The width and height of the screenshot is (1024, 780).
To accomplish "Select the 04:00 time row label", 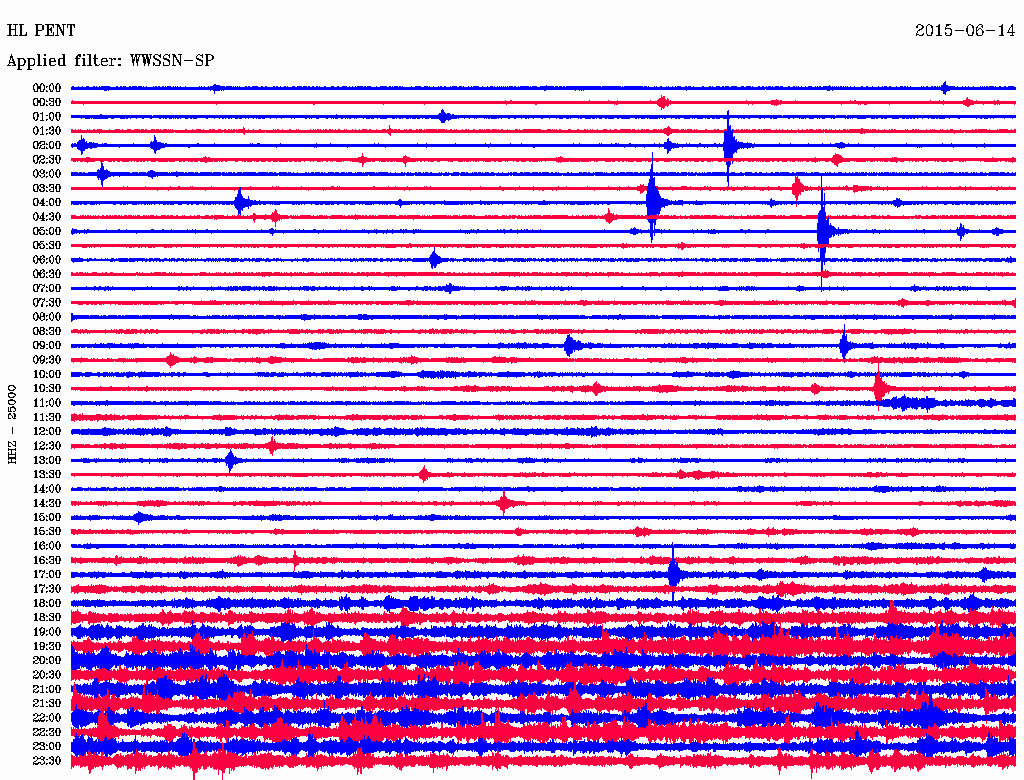I will (46, 203).
